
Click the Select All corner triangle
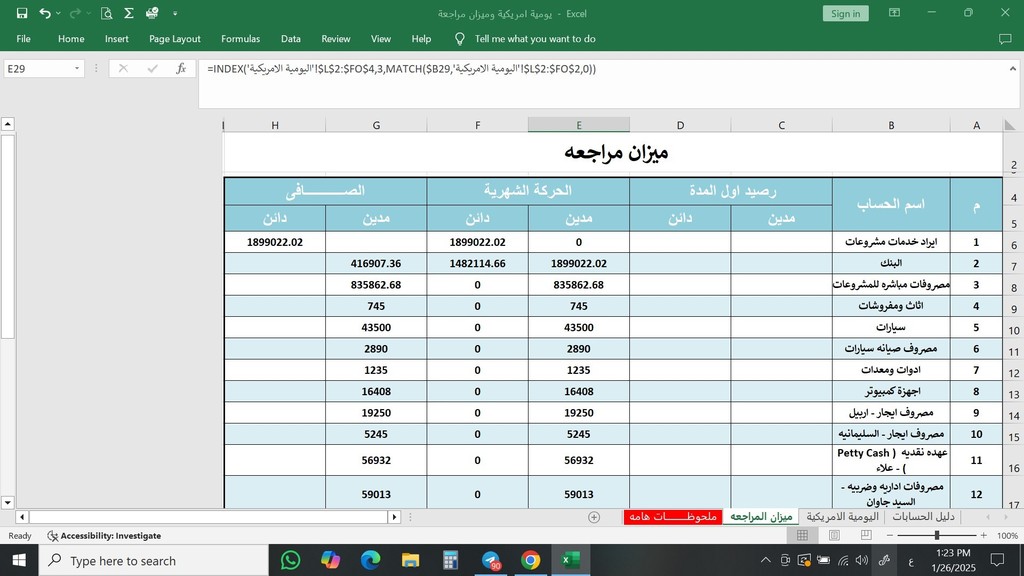[1010, 125]
